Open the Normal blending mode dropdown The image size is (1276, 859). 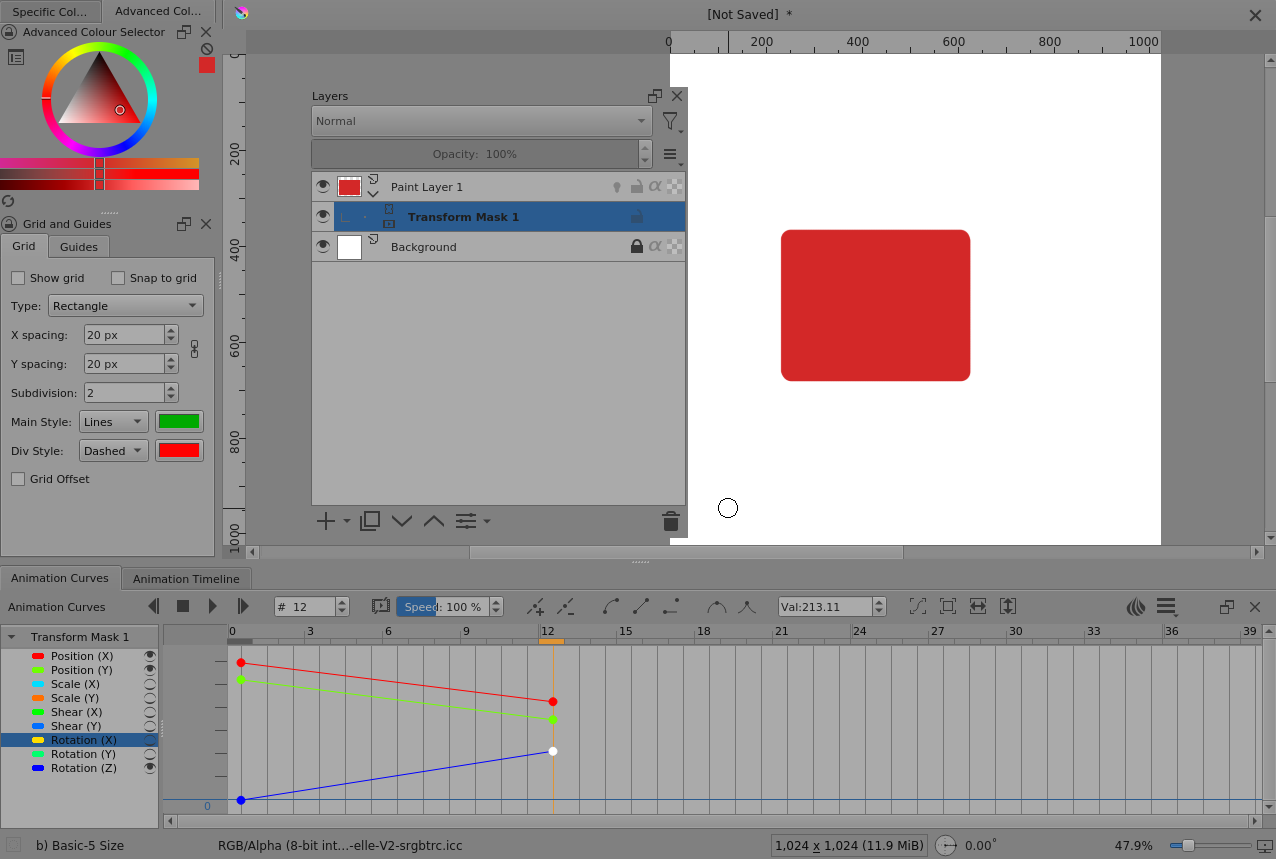[481, 121]
